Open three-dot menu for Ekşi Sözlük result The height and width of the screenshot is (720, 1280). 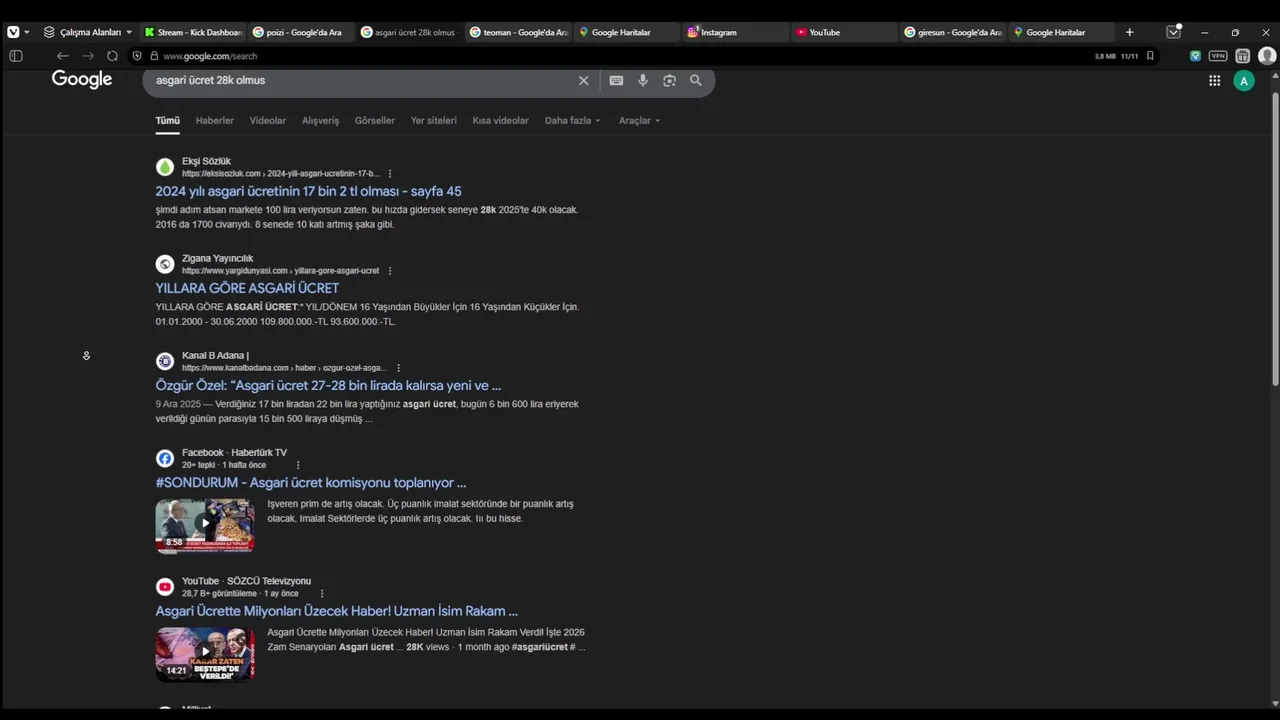[390, 174]
